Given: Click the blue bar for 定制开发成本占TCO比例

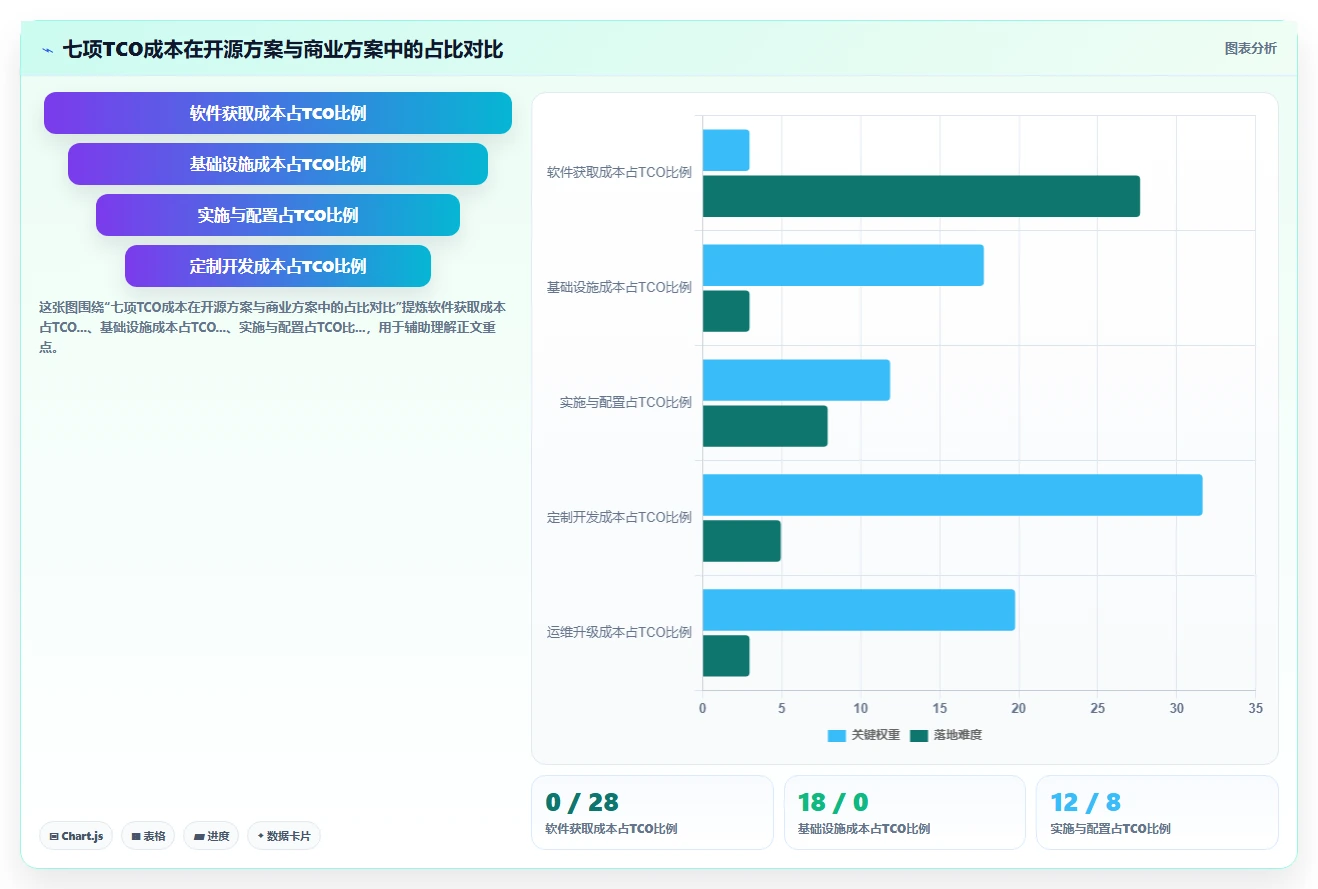Looking at the screenshot, I should 952,495.
